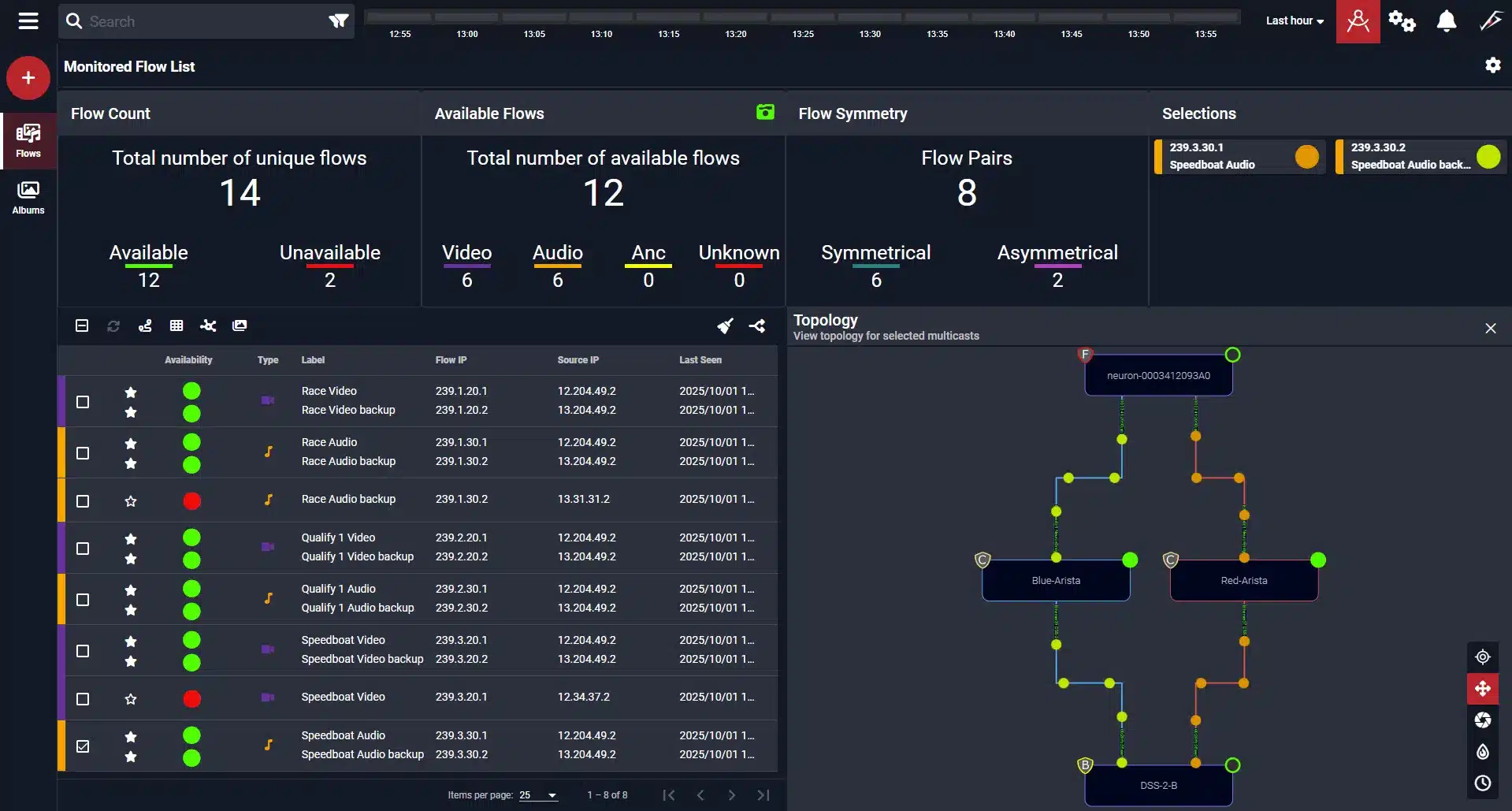Viewport: 1512px width, 811px height.
Task: Uncheck the Speedboat Audio flow checkbox
Action: (83, 746)
